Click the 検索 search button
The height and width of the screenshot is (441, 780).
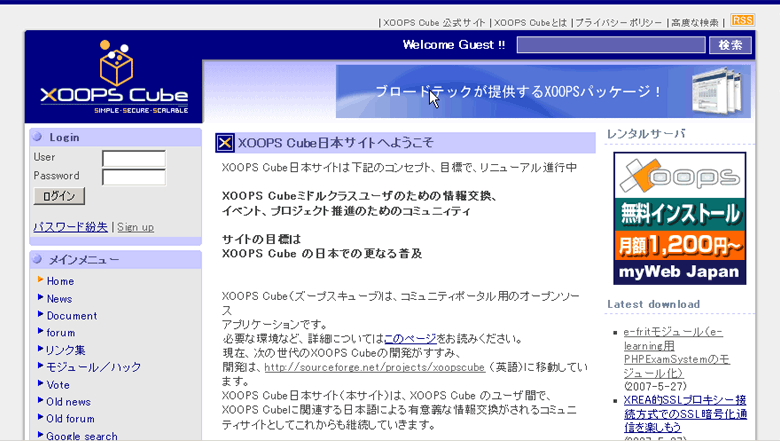(730, 45)
